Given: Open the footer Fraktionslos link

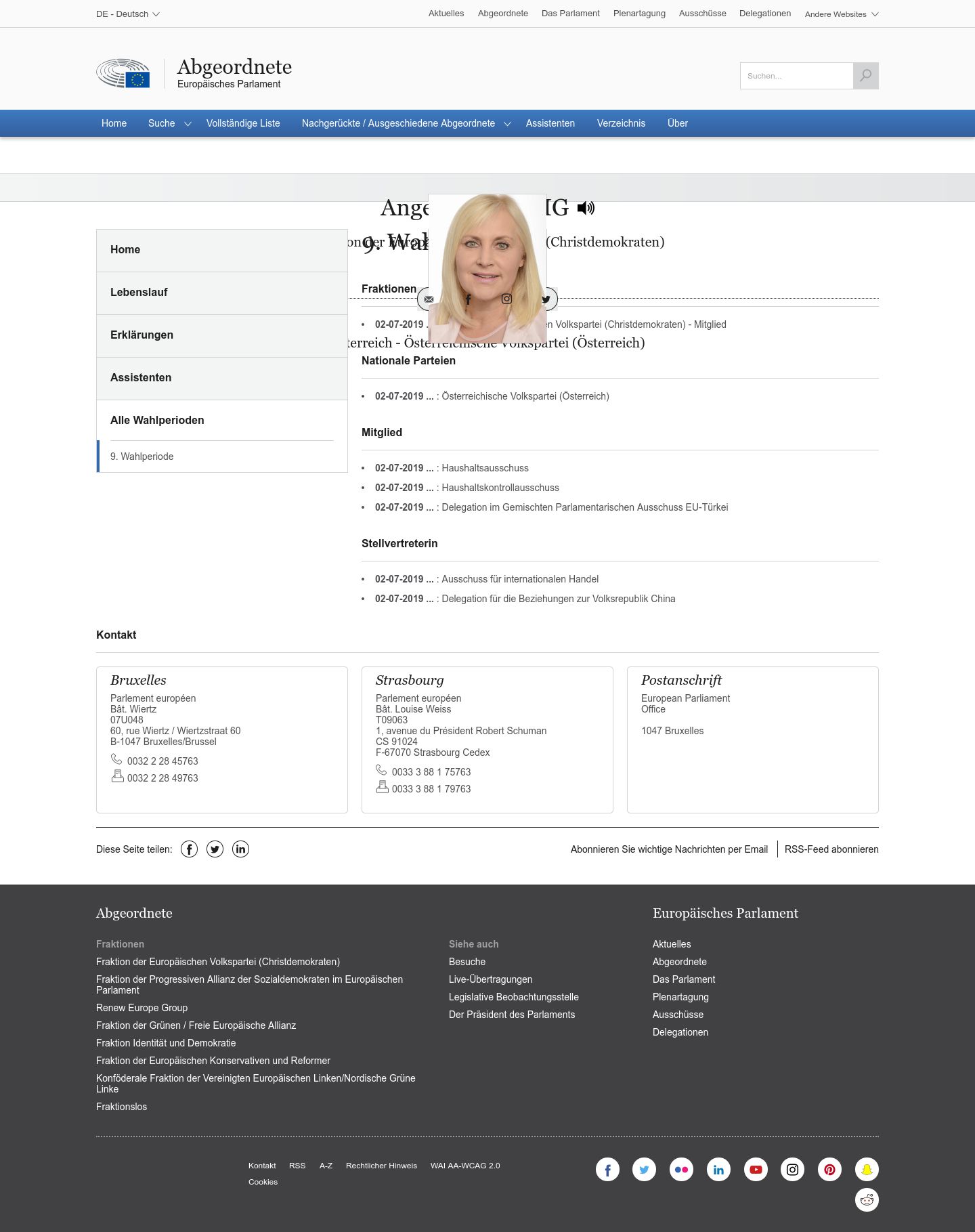Looking at the screenshot, I should (x=121, y=1107).
